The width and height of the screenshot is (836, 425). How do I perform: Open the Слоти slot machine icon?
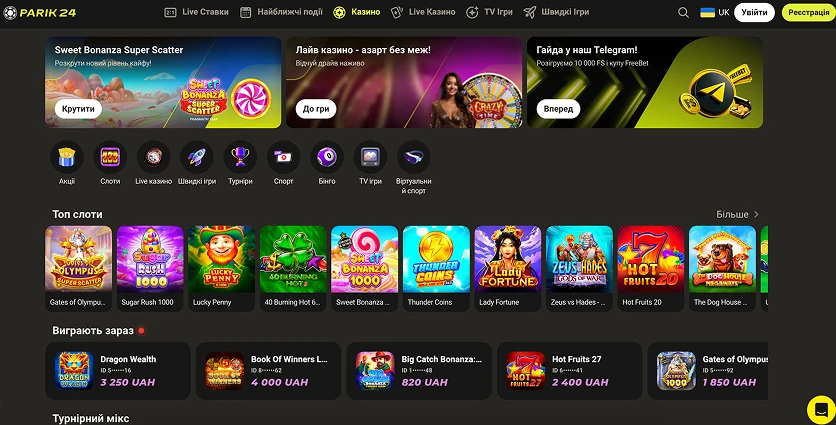tap(110, 157)
